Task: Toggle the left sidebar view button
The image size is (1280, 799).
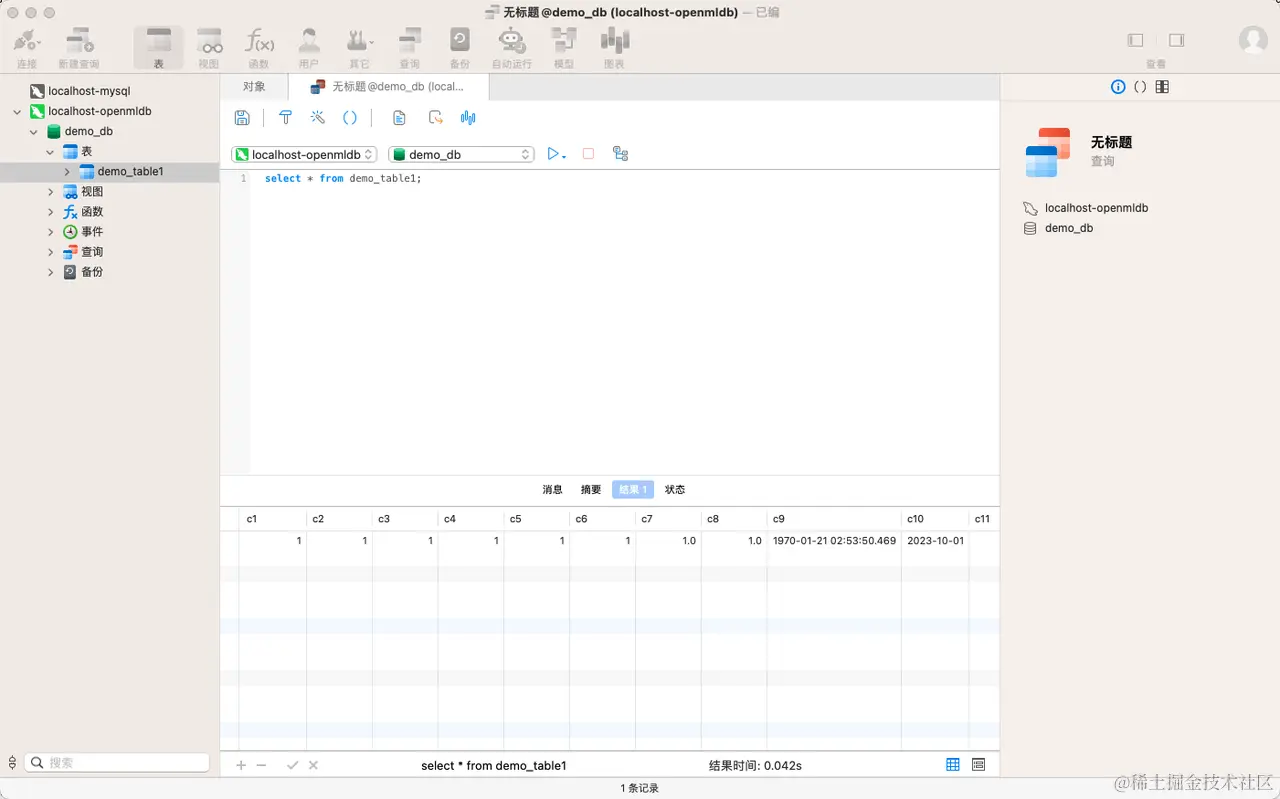Action: coord(1135,40)
